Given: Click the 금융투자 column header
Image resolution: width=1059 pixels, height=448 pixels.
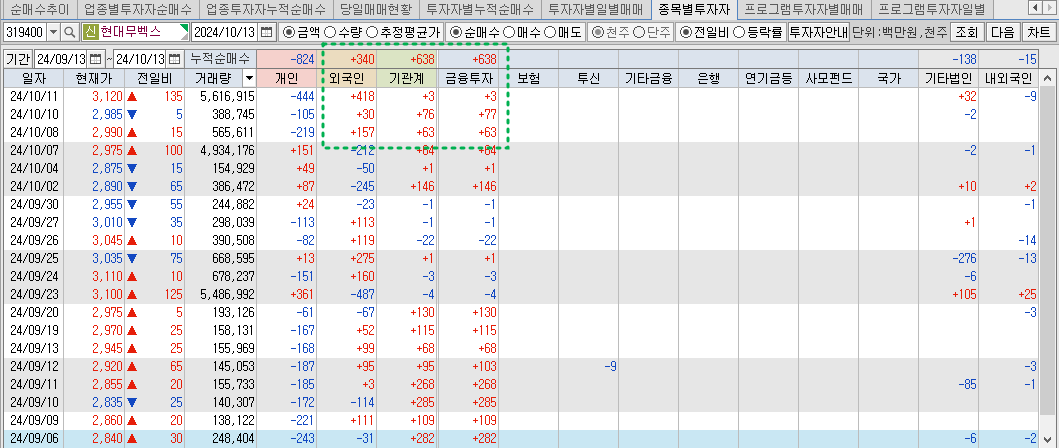Looking at the screenshot, I should pos(468,78).
